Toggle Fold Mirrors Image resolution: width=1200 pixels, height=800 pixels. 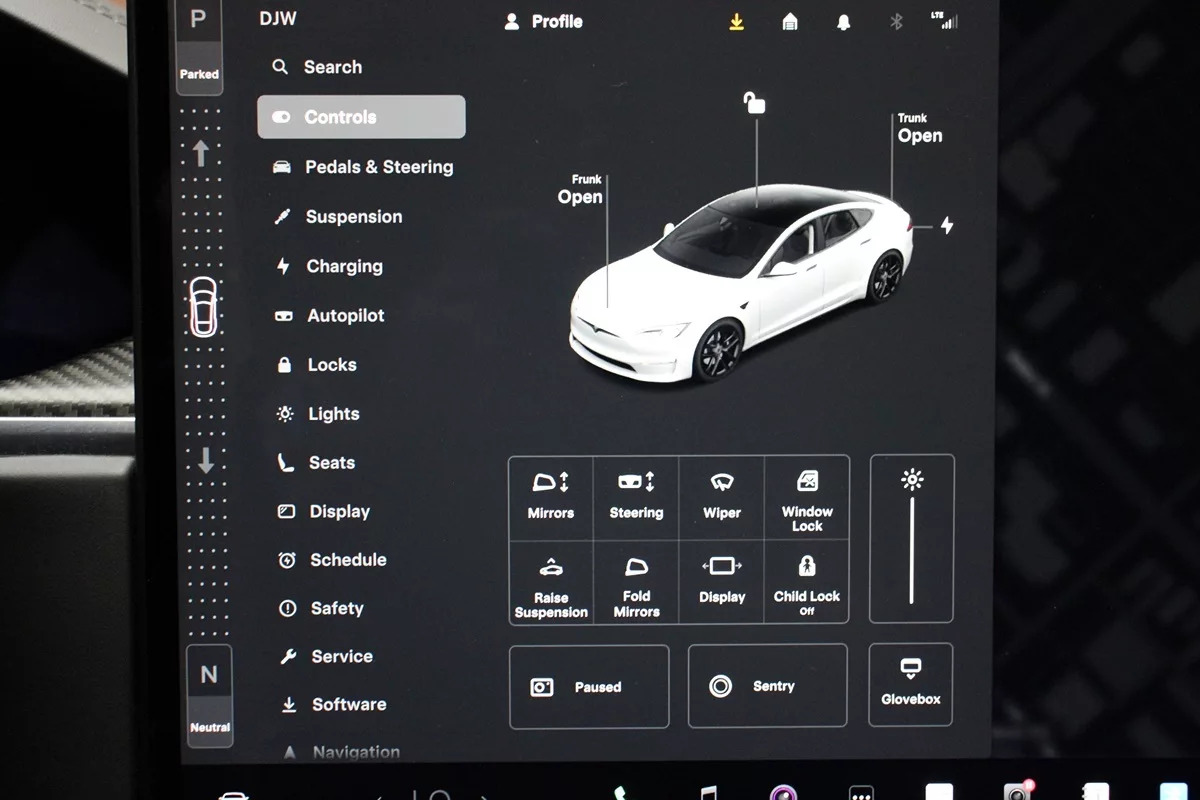[636, 584]
